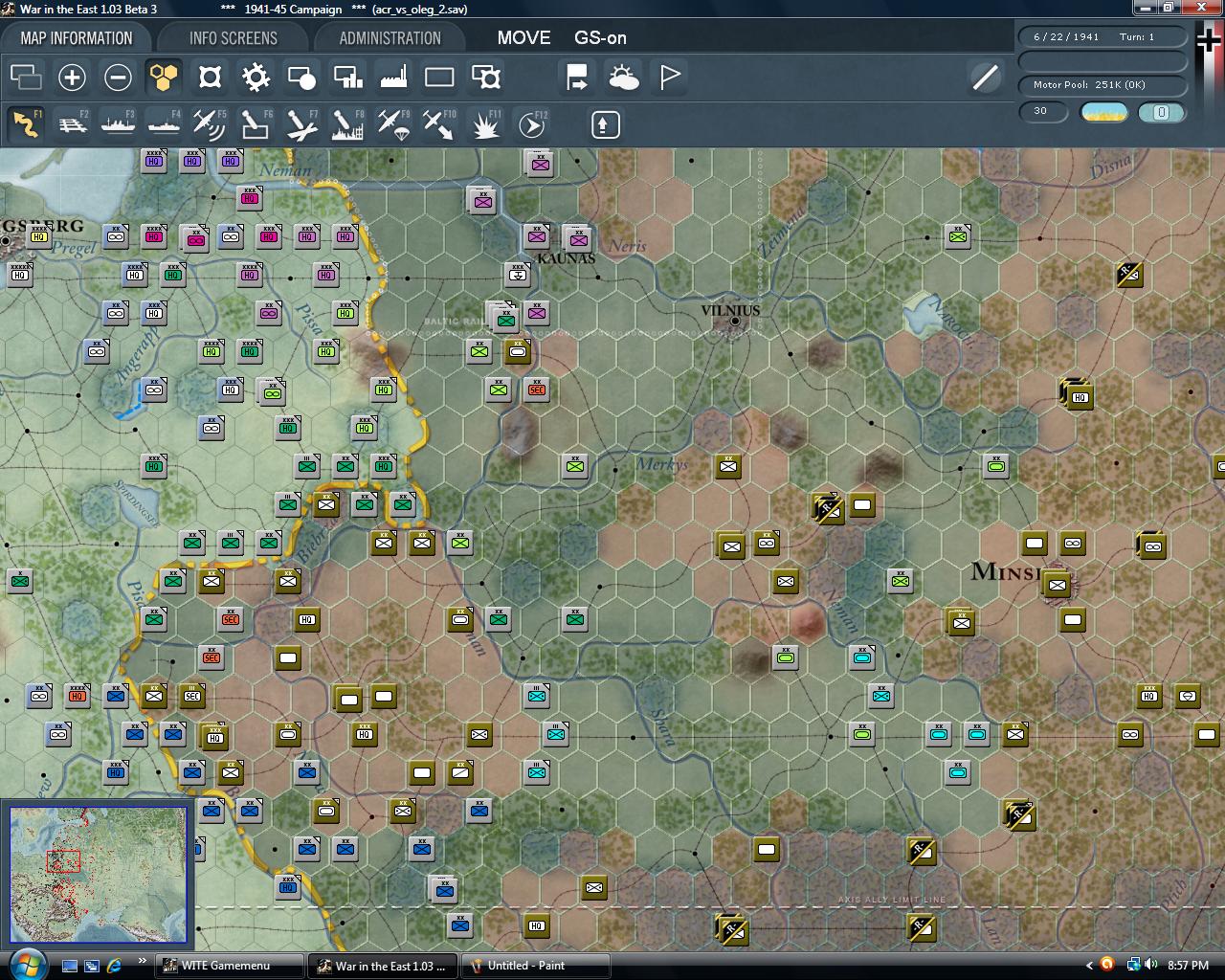1225x980 pixels.
Task: Select the F8 bomb city mode
Action: (347, 124)
